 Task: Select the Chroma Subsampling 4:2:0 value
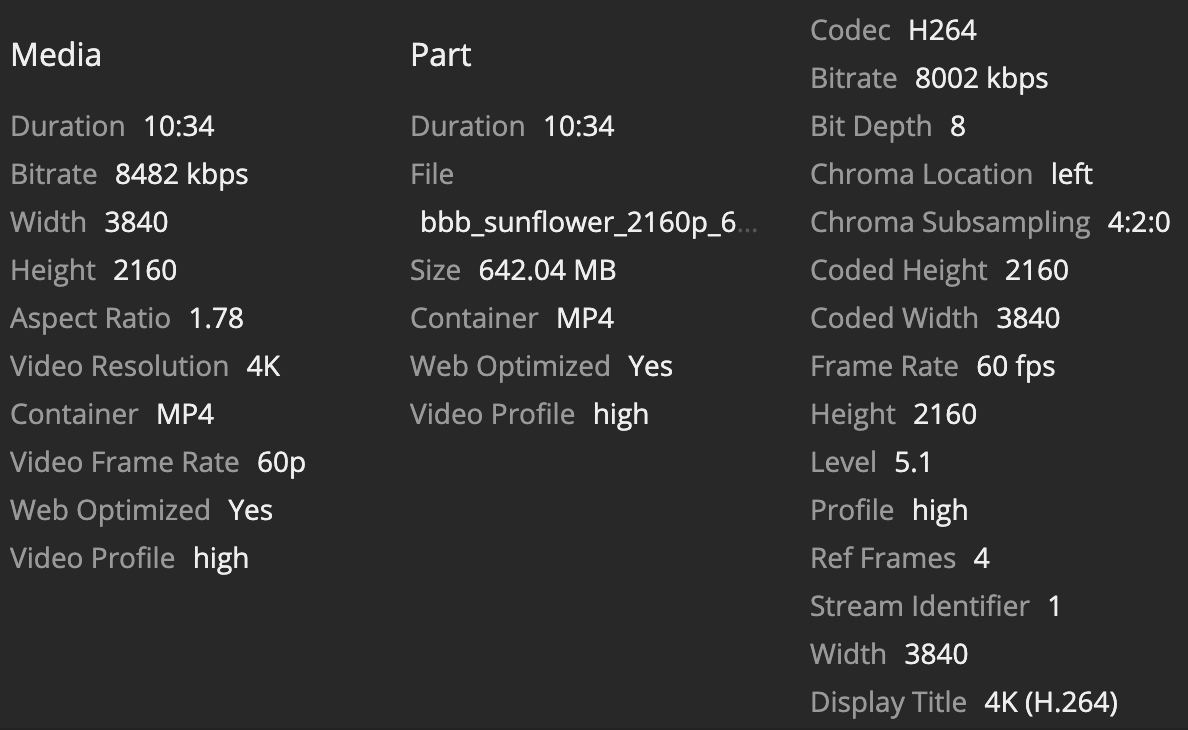[x=1138, y=222]
